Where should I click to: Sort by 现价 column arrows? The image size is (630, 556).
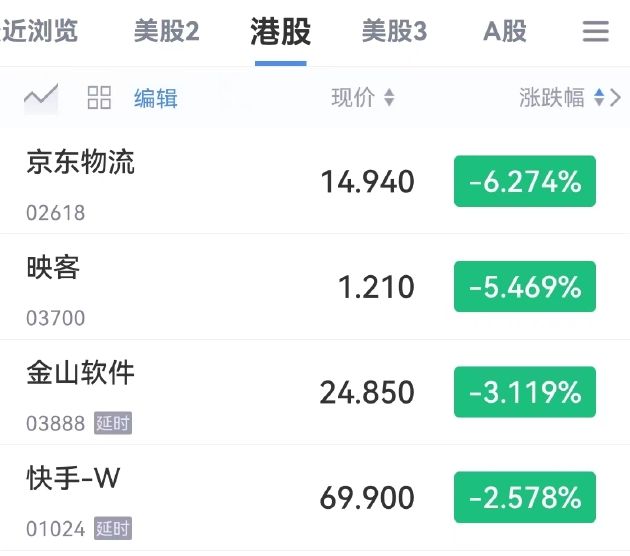click(389, 98)
